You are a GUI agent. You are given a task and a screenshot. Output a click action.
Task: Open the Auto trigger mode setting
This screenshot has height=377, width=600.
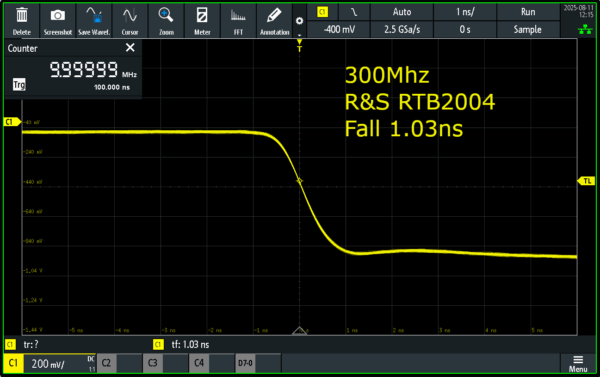point(402,12)
